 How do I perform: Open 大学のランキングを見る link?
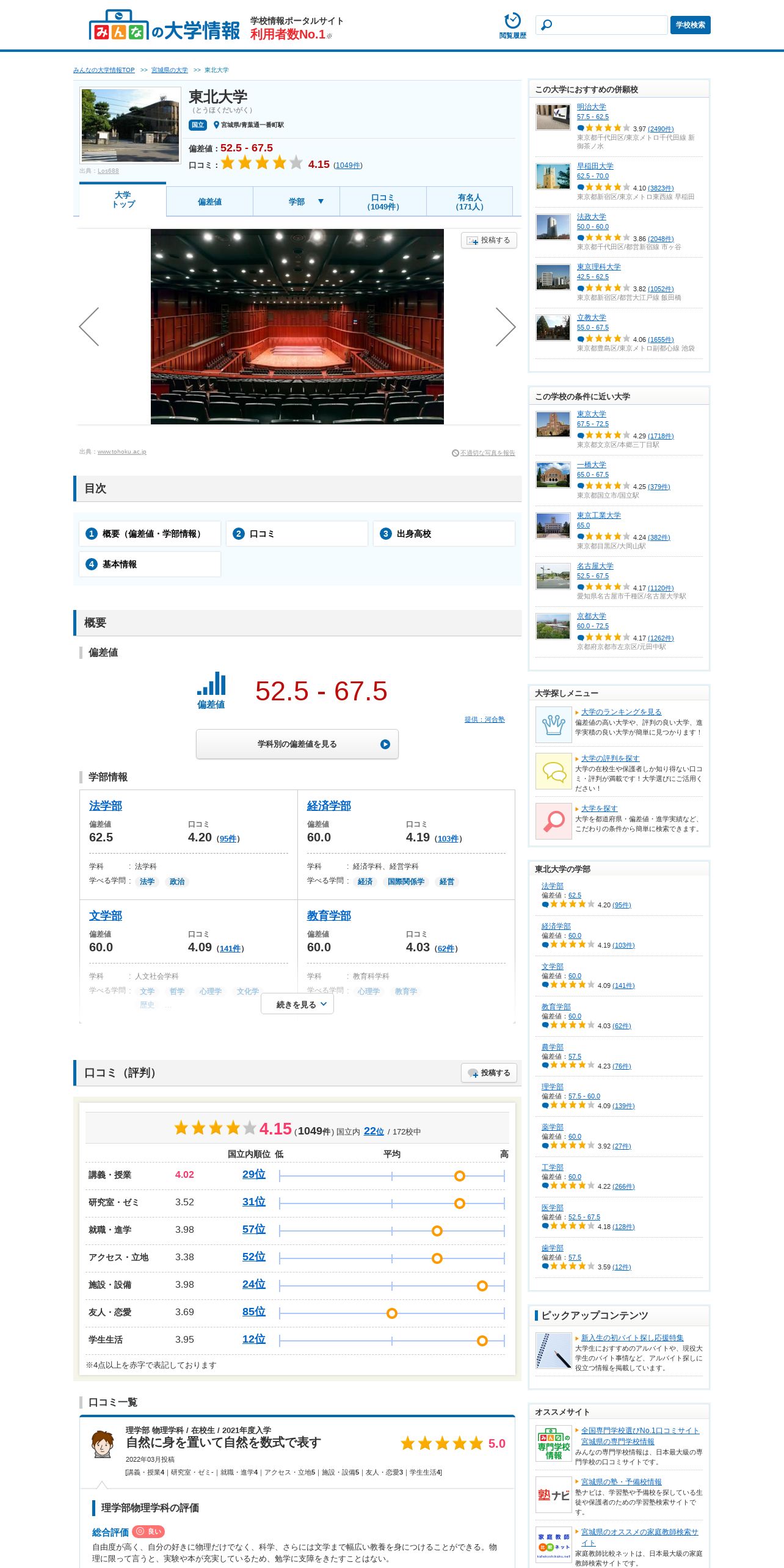(x=621, y=712)
